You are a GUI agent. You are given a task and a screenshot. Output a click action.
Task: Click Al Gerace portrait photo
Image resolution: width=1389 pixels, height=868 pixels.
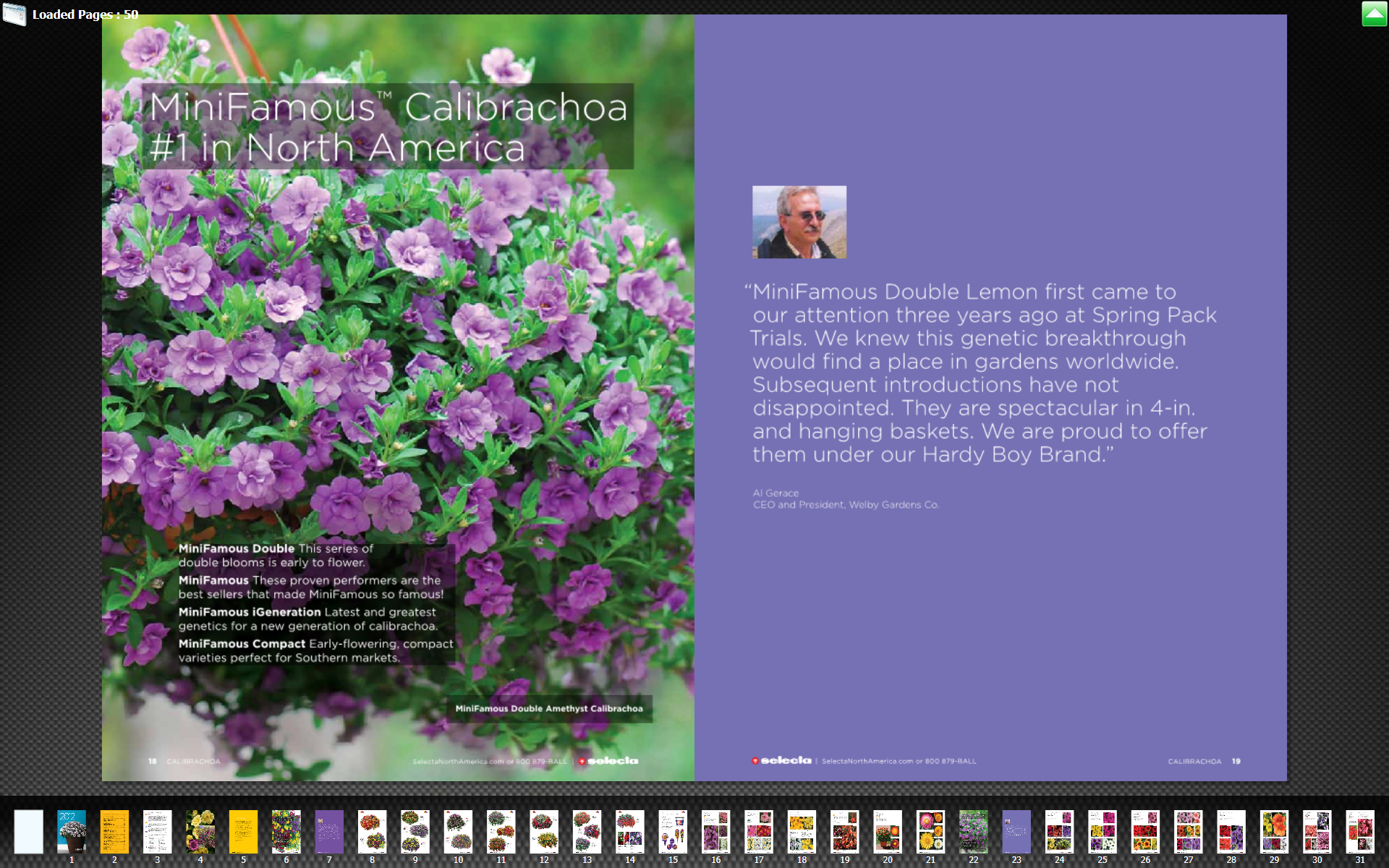[x=799, y=222]
